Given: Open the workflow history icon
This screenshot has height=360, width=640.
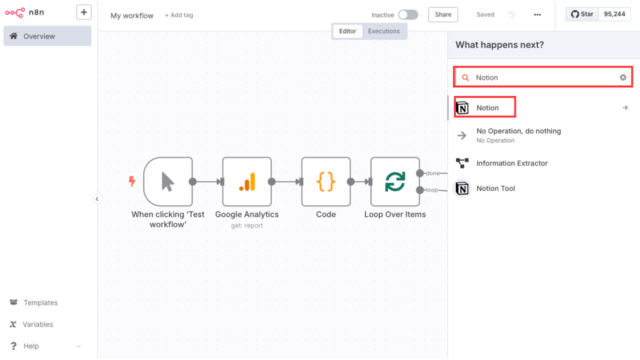Looking at the screenshot, I should coord(512,15).
